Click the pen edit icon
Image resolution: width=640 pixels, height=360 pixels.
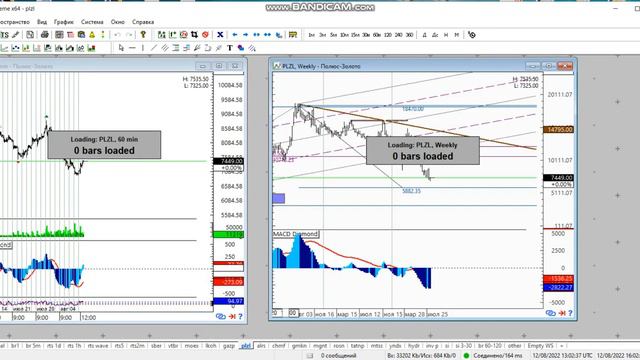coord(16,35)
